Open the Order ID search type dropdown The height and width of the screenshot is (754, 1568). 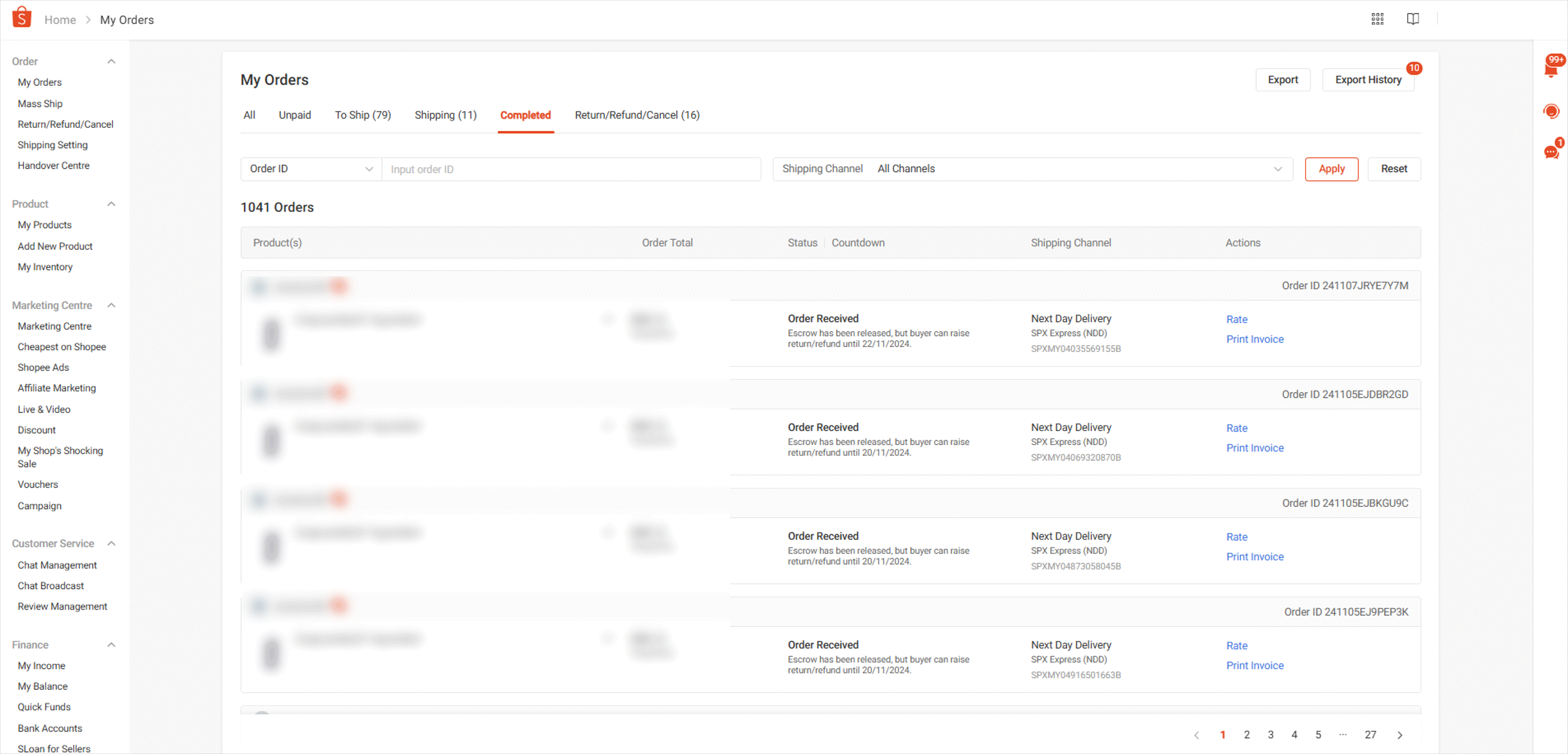coord(311,169)
